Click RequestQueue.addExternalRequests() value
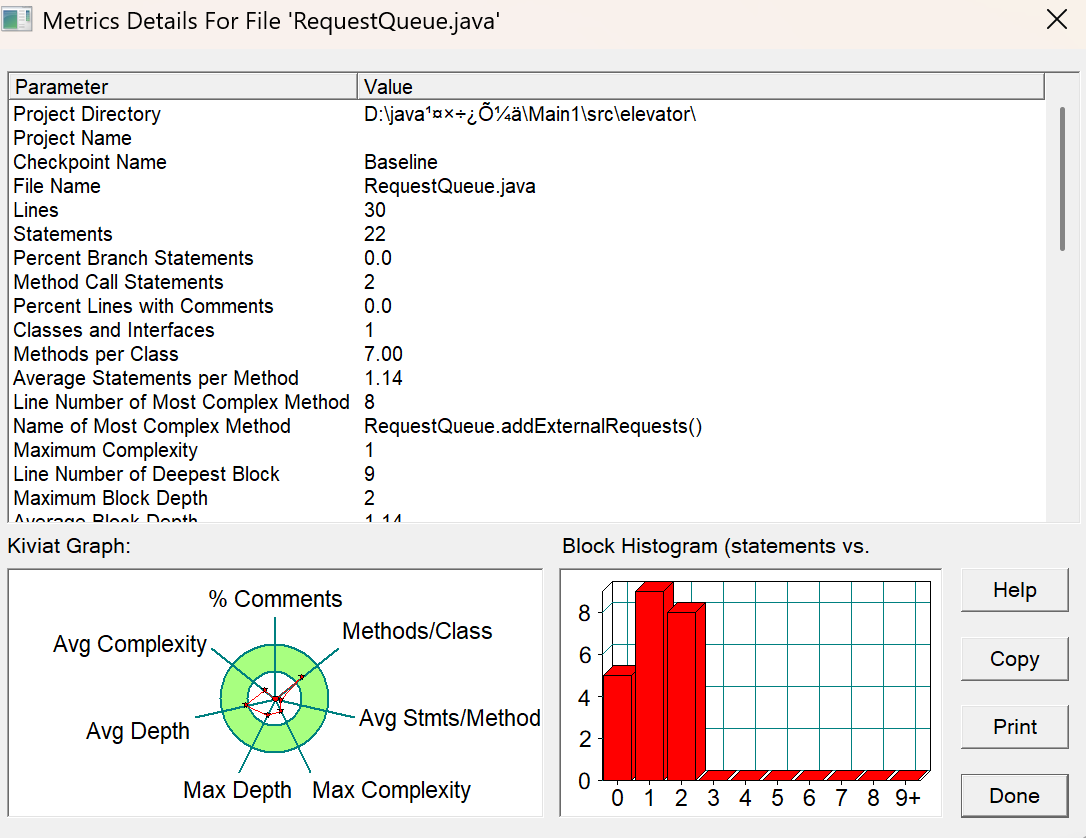1086x838 pixels. 533,426
